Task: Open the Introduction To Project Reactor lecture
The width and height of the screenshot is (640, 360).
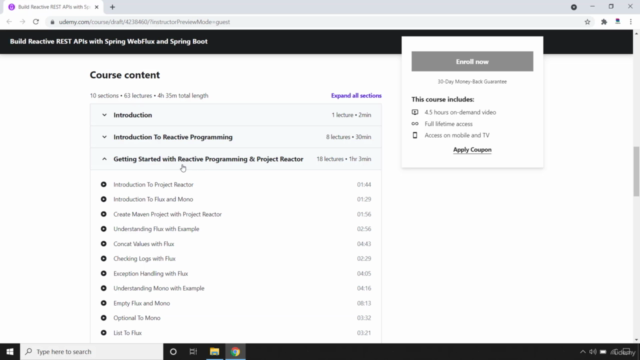Action: pos(153,184)
